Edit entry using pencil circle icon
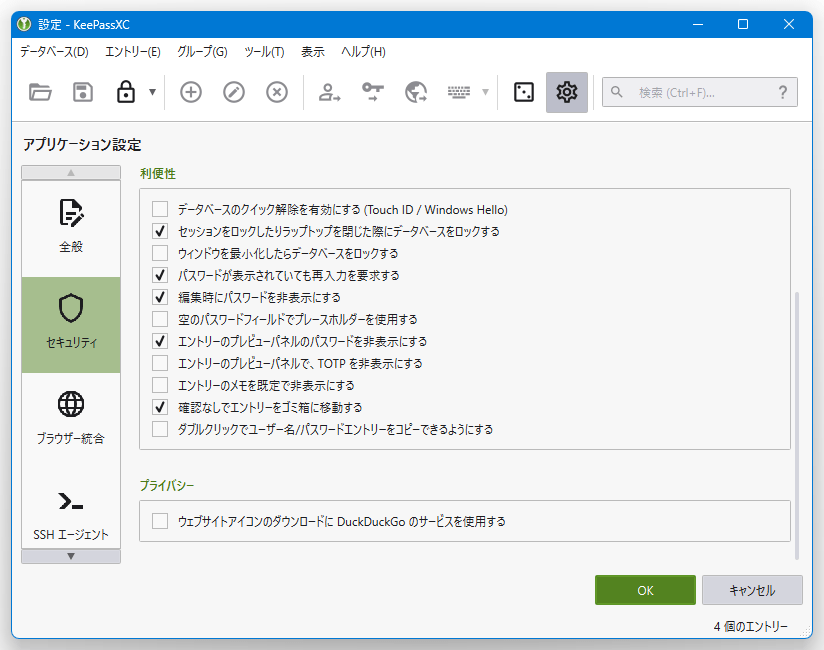 [234, 92]
